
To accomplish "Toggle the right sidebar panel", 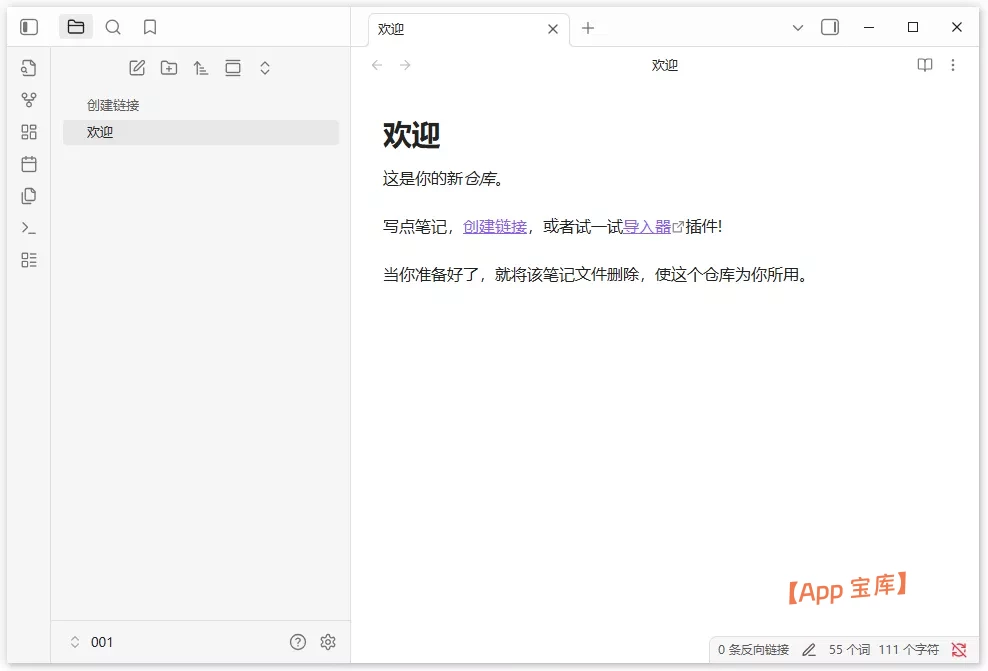I will click(830, 27).
